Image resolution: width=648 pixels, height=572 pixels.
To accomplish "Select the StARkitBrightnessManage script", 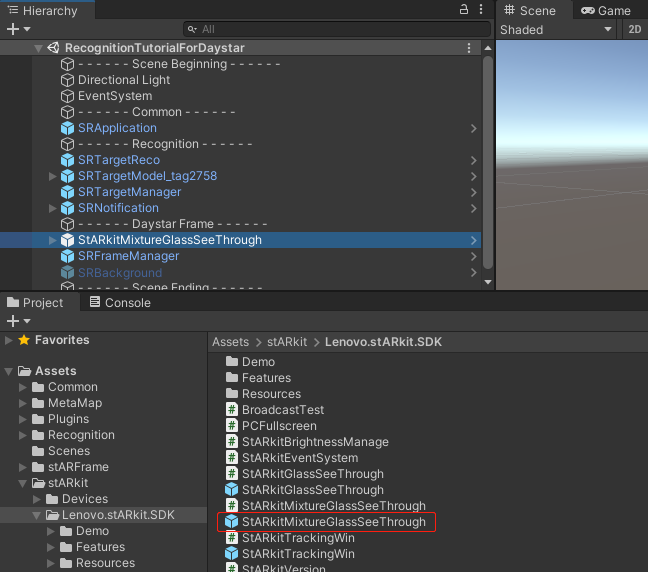I will click(315, 442).
